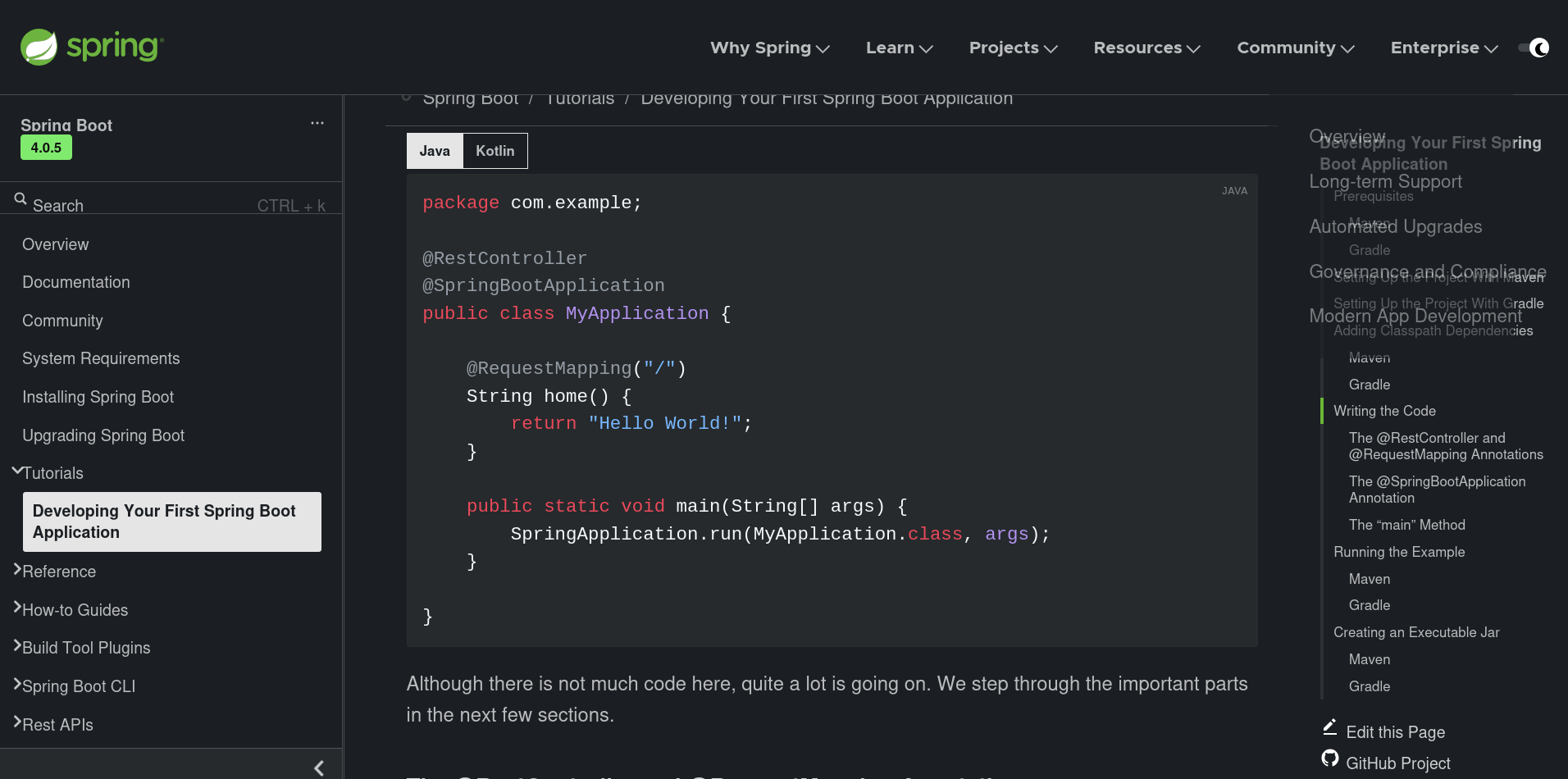Jump to Running the Example section
Viewport: 1568px width, 779px height.
pos(1398,552)
